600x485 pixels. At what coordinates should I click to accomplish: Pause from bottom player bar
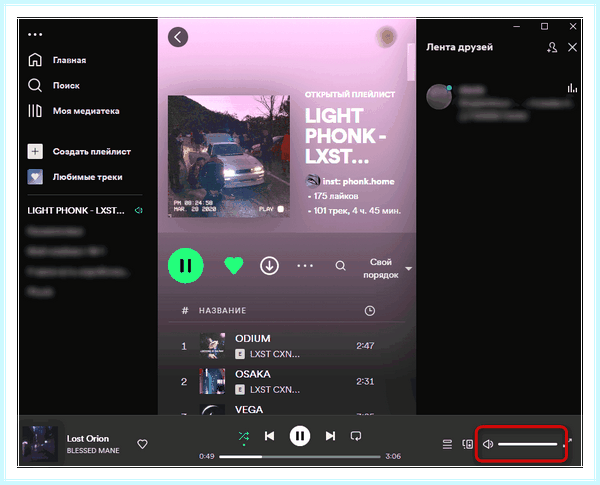pos(300,436)
